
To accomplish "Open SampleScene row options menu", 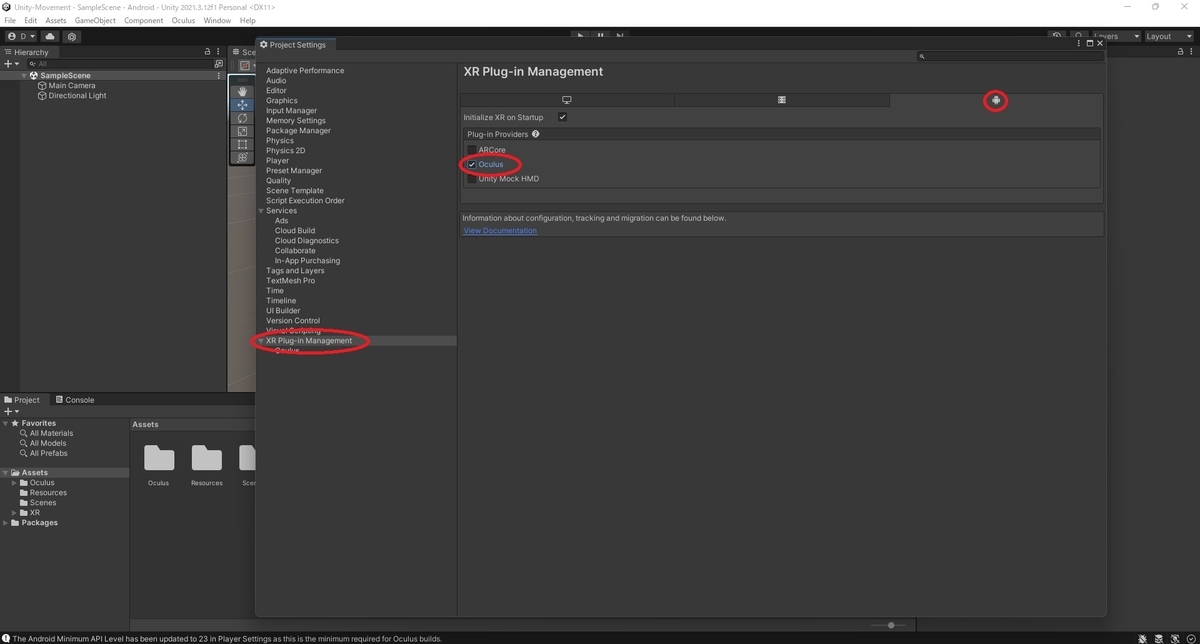I will click(219, 75).
